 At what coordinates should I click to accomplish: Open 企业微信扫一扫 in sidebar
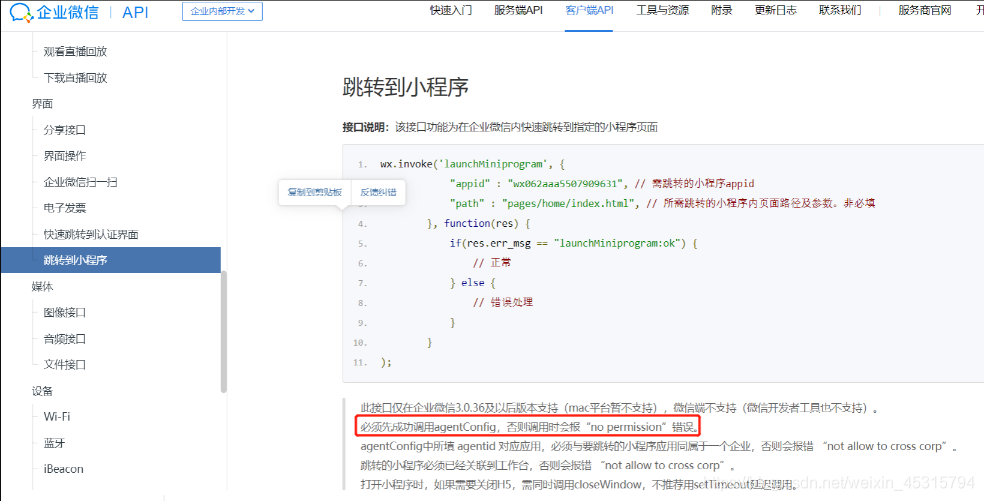point(80,182)
